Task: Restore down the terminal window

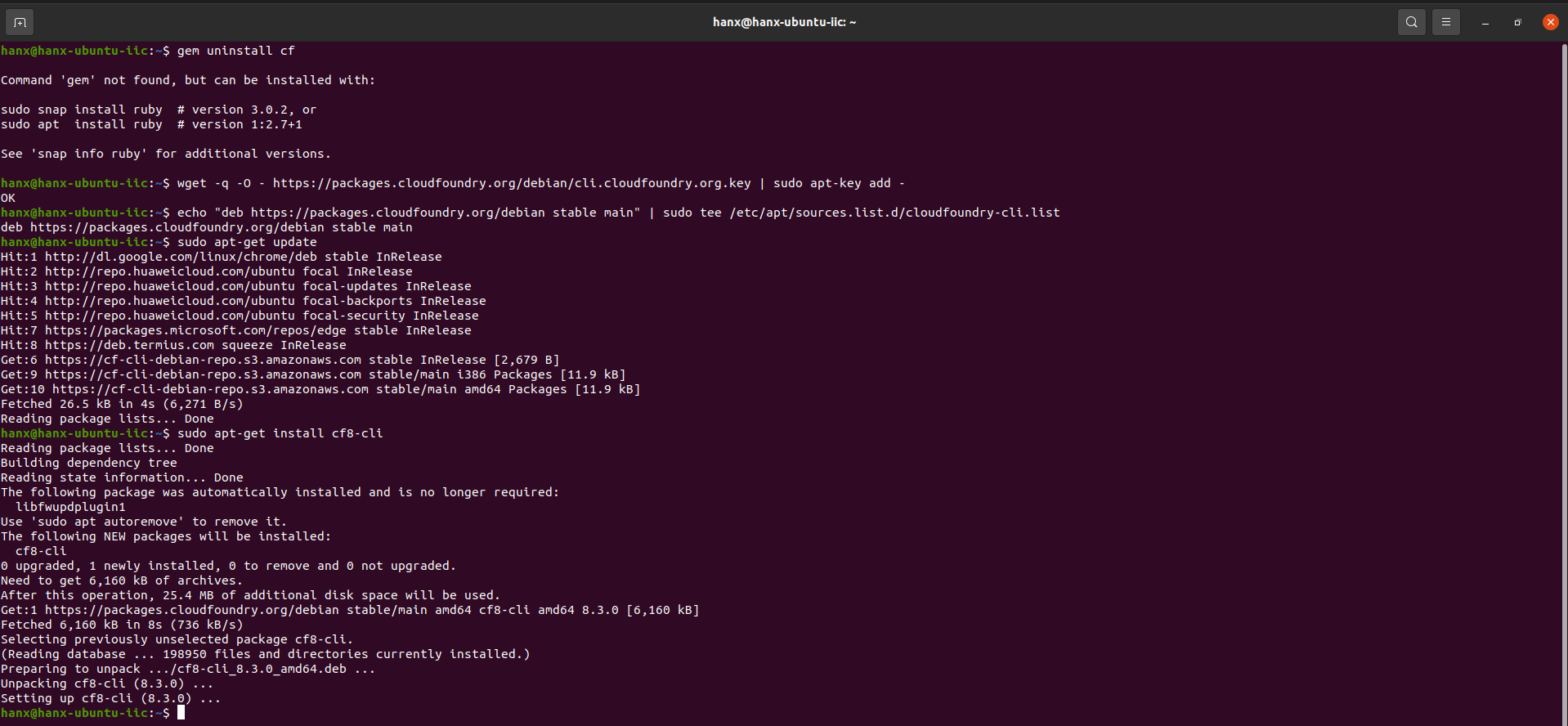Action: pyautogui.click(x=1517, y=22)
